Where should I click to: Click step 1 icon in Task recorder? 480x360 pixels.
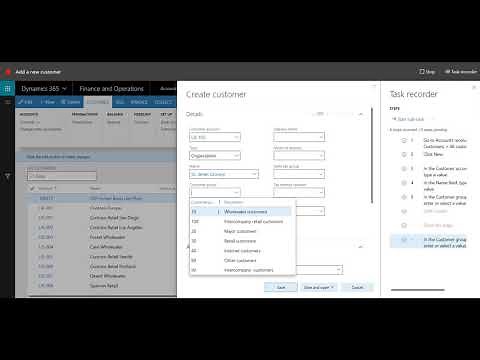point(404,140)
